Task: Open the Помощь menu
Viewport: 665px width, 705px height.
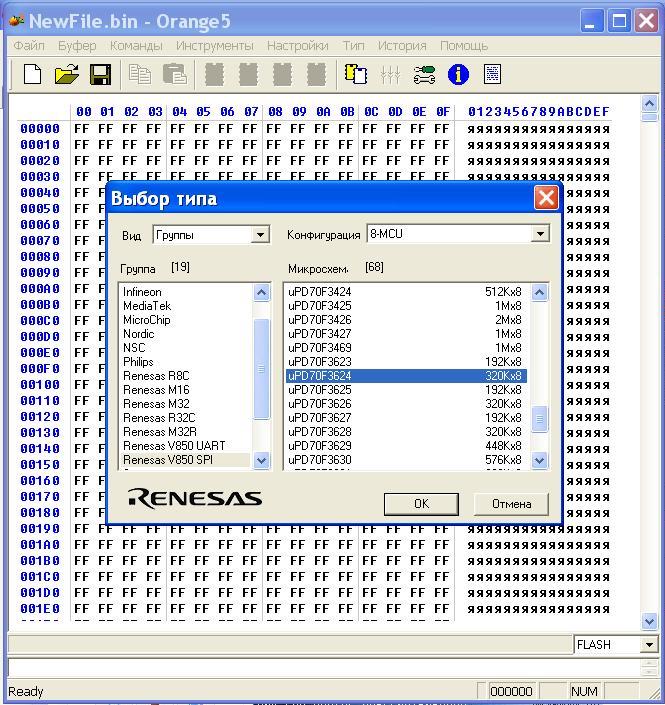Action: coord(464,46)
